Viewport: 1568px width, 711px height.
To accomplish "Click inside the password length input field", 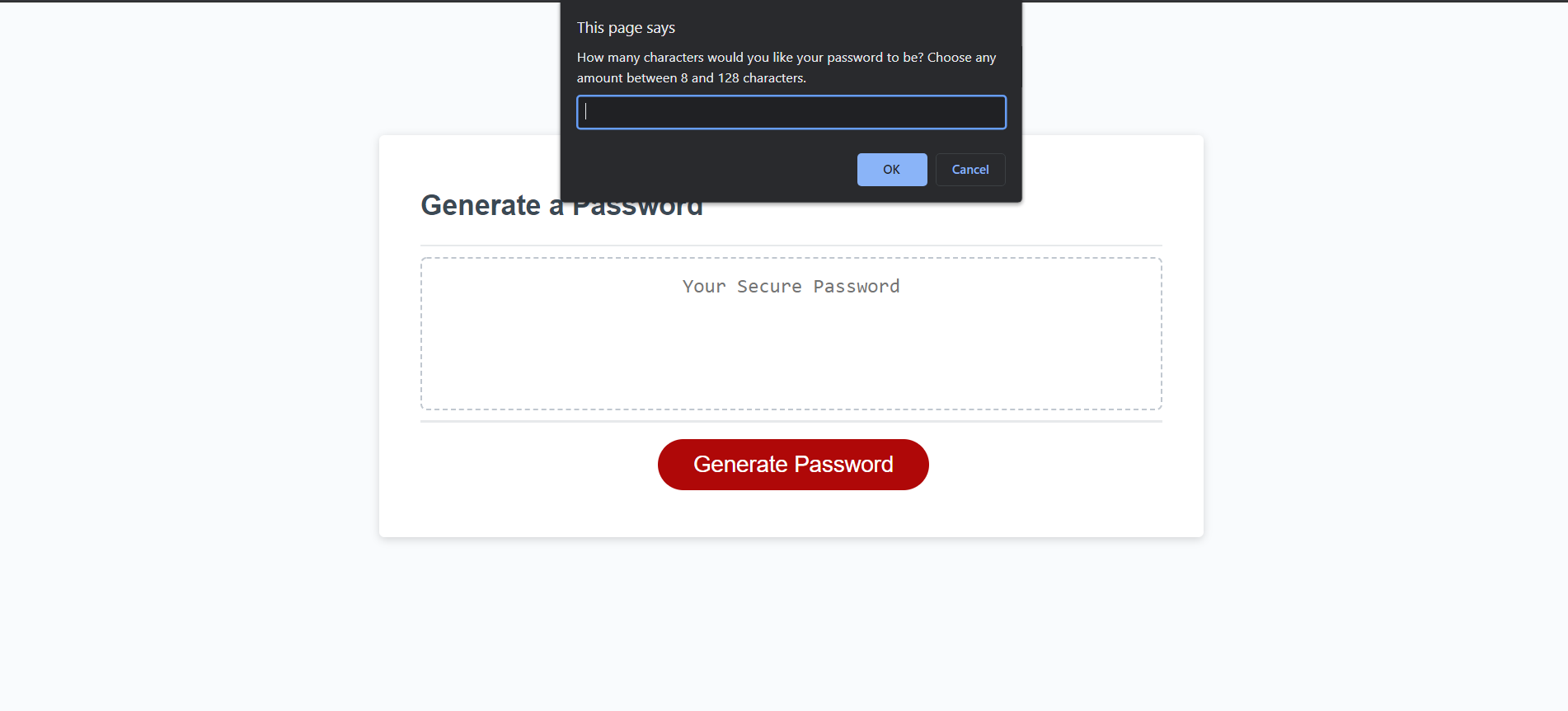I will (791, 112).
